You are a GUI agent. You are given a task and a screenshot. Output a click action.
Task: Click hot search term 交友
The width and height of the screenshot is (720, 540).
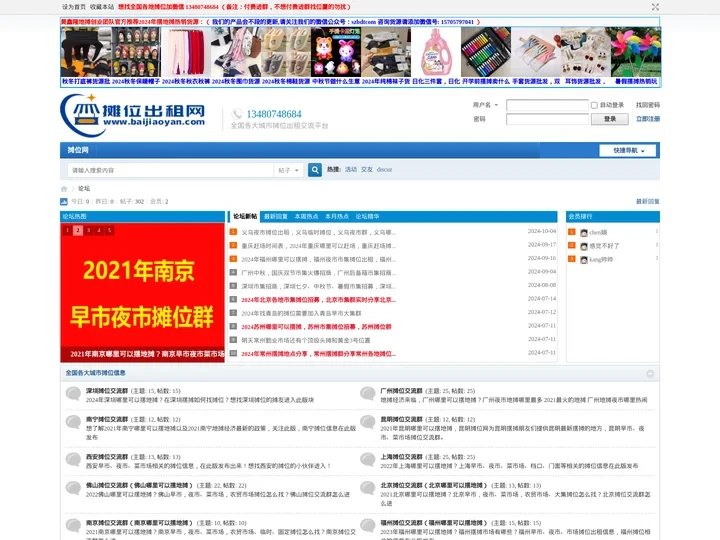tap(367, 169)
